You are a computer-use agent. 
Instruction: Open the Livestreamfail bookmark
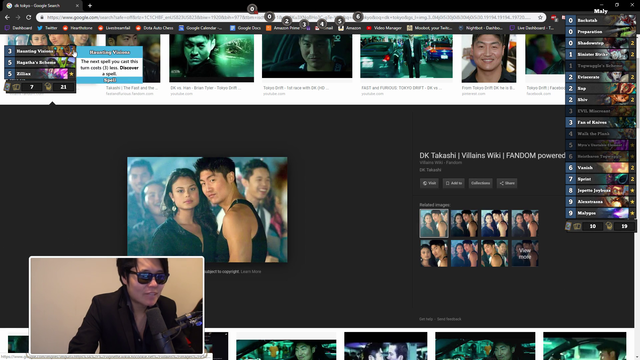[x=114, y=28]
